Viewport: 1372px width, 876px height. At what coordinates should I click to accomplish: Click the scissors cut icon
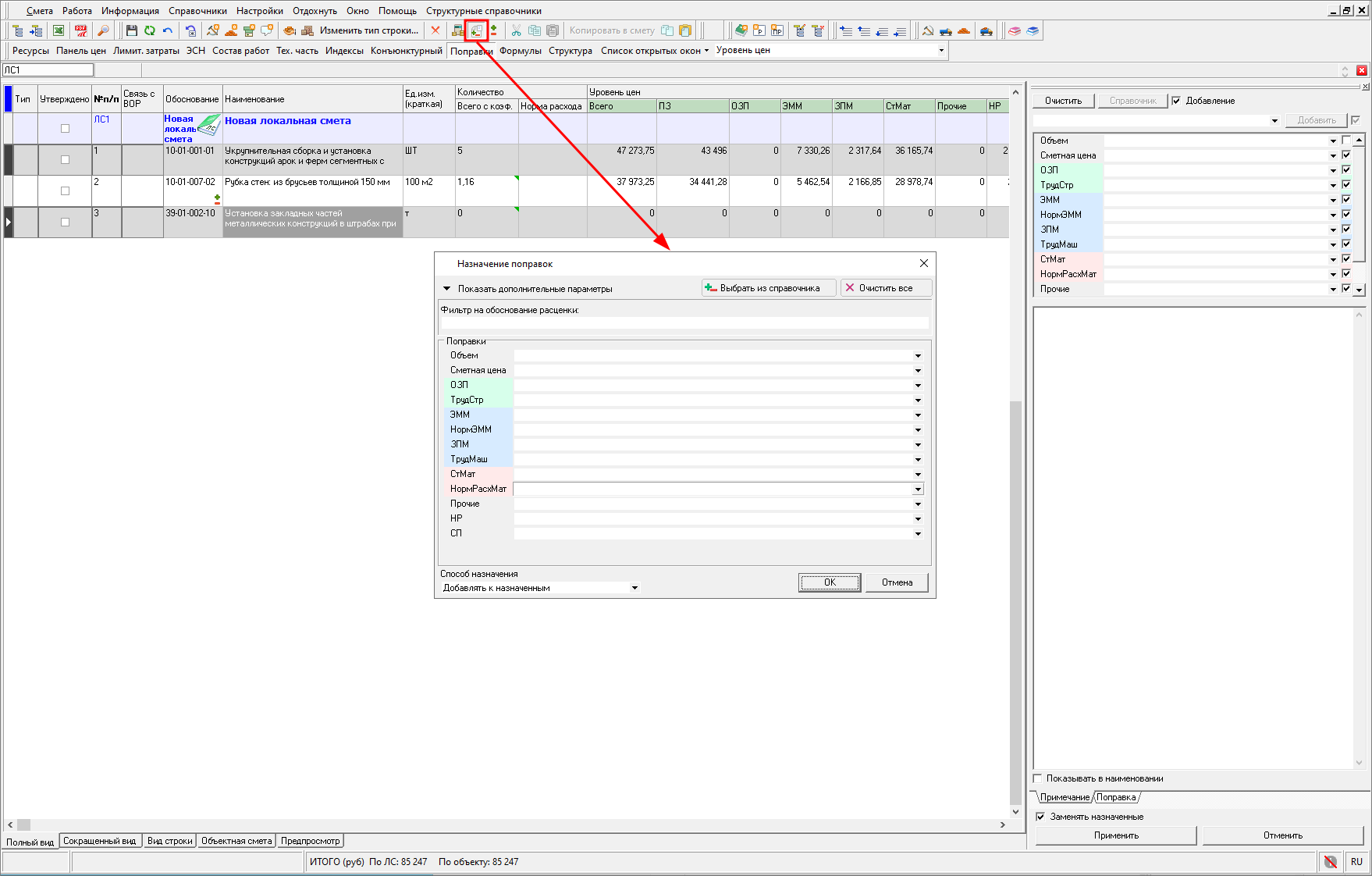coord(516,31)
